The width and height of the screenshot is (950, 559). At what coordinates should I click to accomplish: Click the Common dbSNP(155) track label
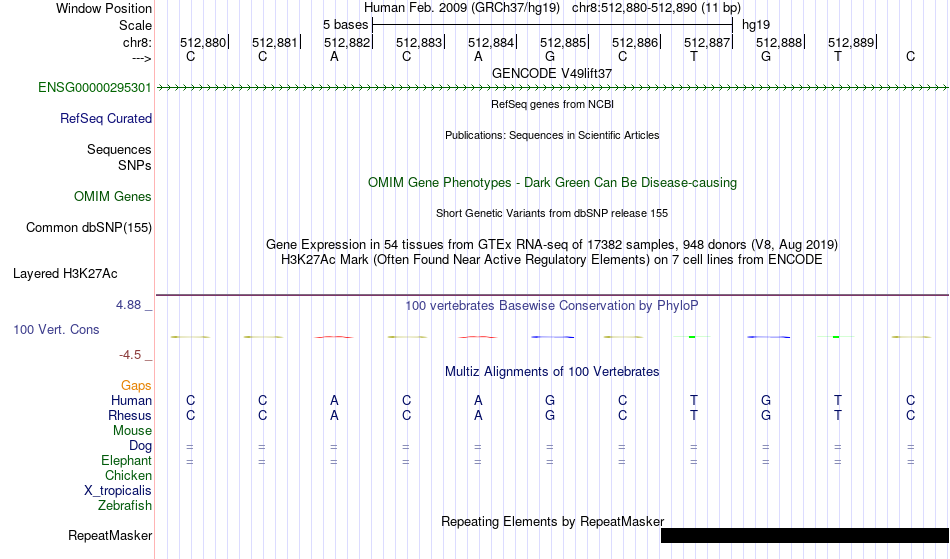[x=88, y=228]
